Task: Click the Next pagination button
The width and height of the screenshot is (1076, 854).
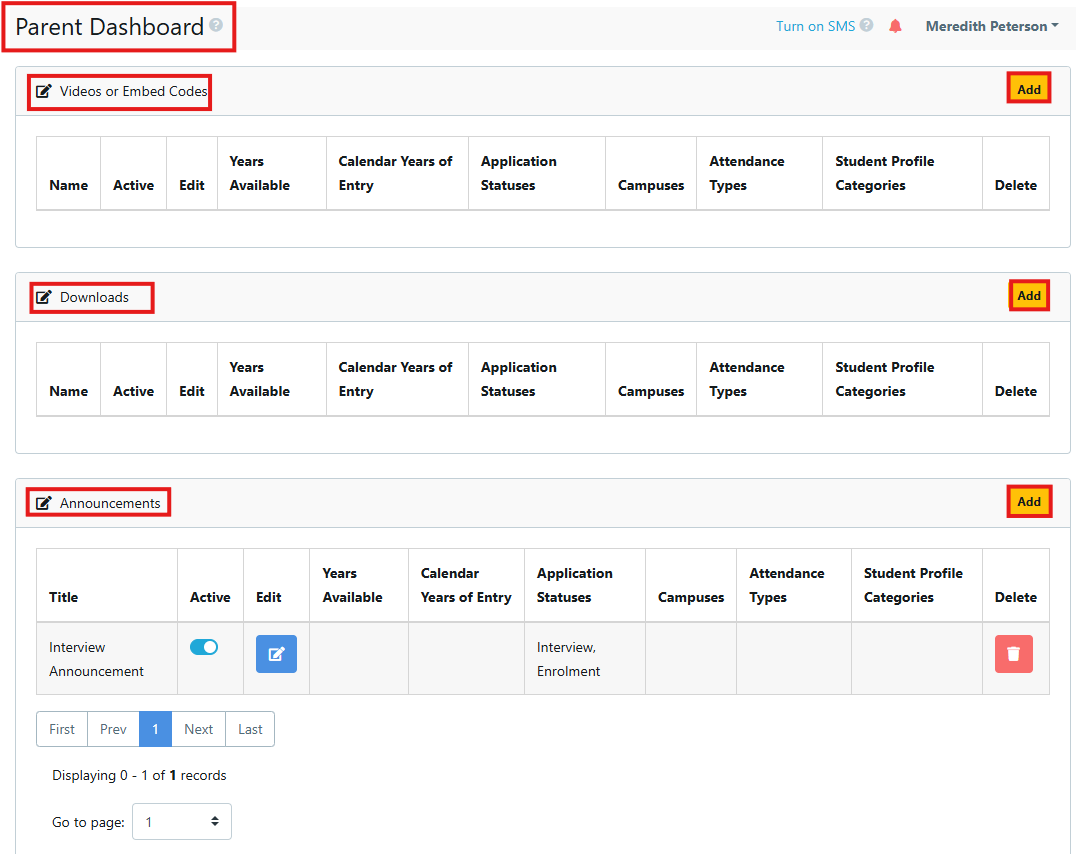Action: coord(198,729)
